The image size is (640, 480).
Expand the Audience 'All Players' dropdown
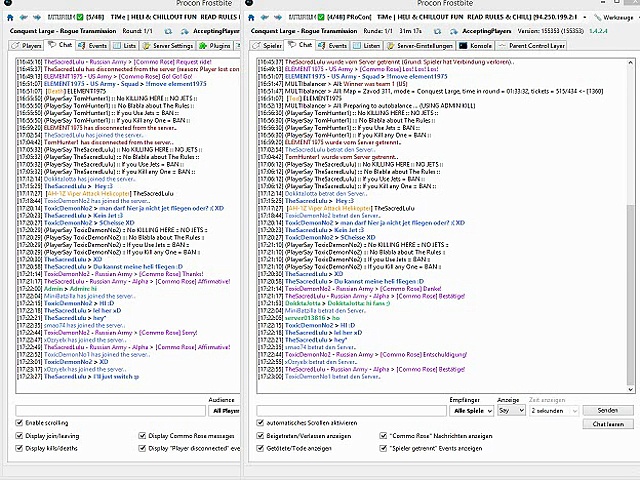pos(222,410)
